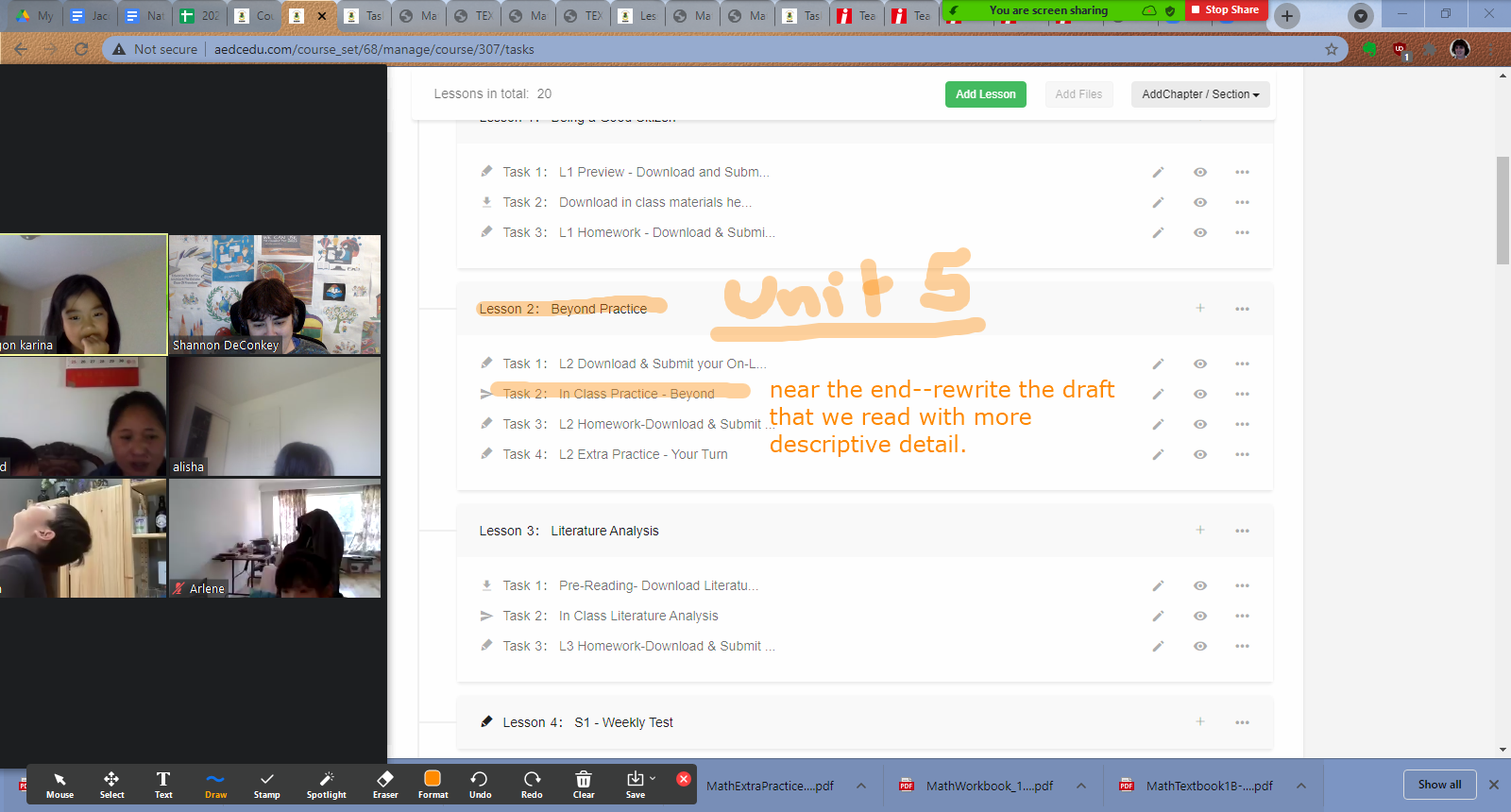The image size is (1511, 812).
Task: Expand MathWorkbook_1 pdf download menu
Action: click(1081, 786)
